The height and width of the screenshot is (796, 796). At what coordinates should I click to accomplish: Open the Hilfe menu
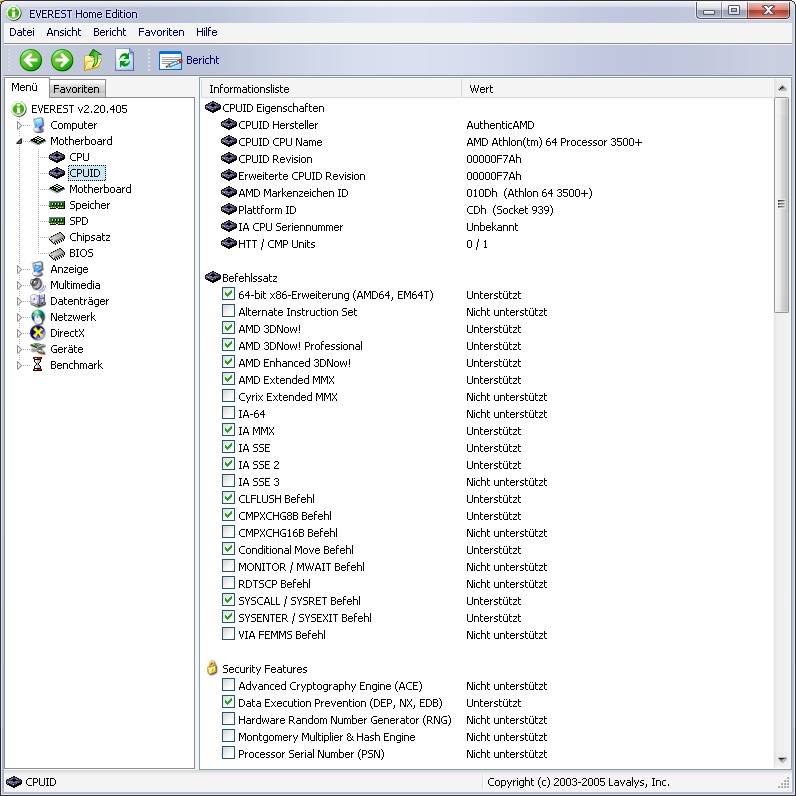(207, 32)
